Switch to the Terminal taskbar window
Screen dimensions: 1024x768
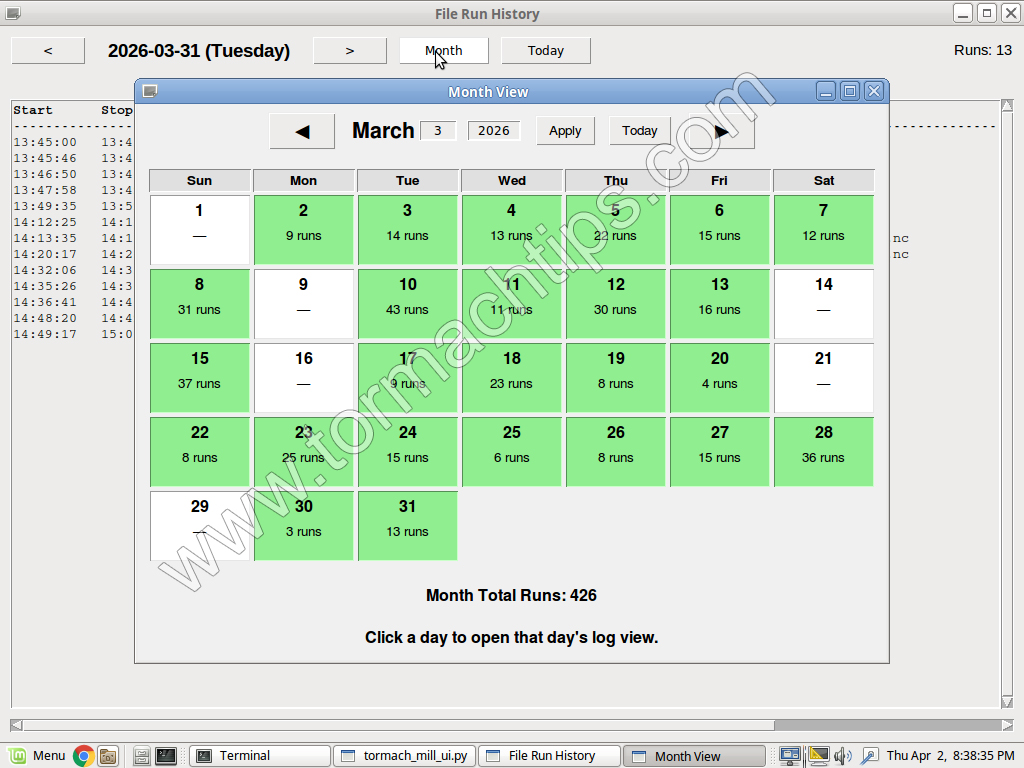[260, 756]
